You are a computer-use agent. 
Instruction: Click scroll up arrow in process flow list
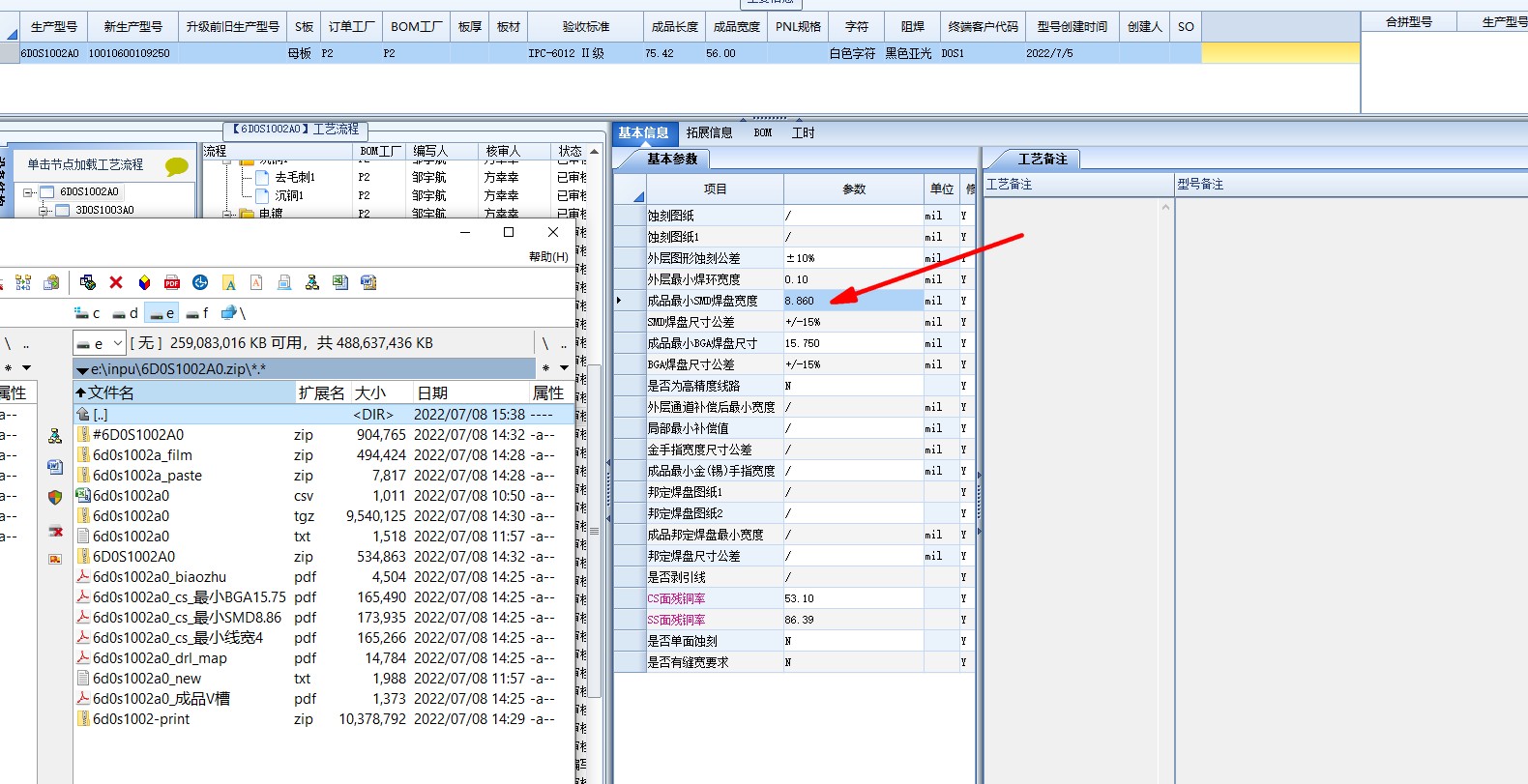point(594,152)
